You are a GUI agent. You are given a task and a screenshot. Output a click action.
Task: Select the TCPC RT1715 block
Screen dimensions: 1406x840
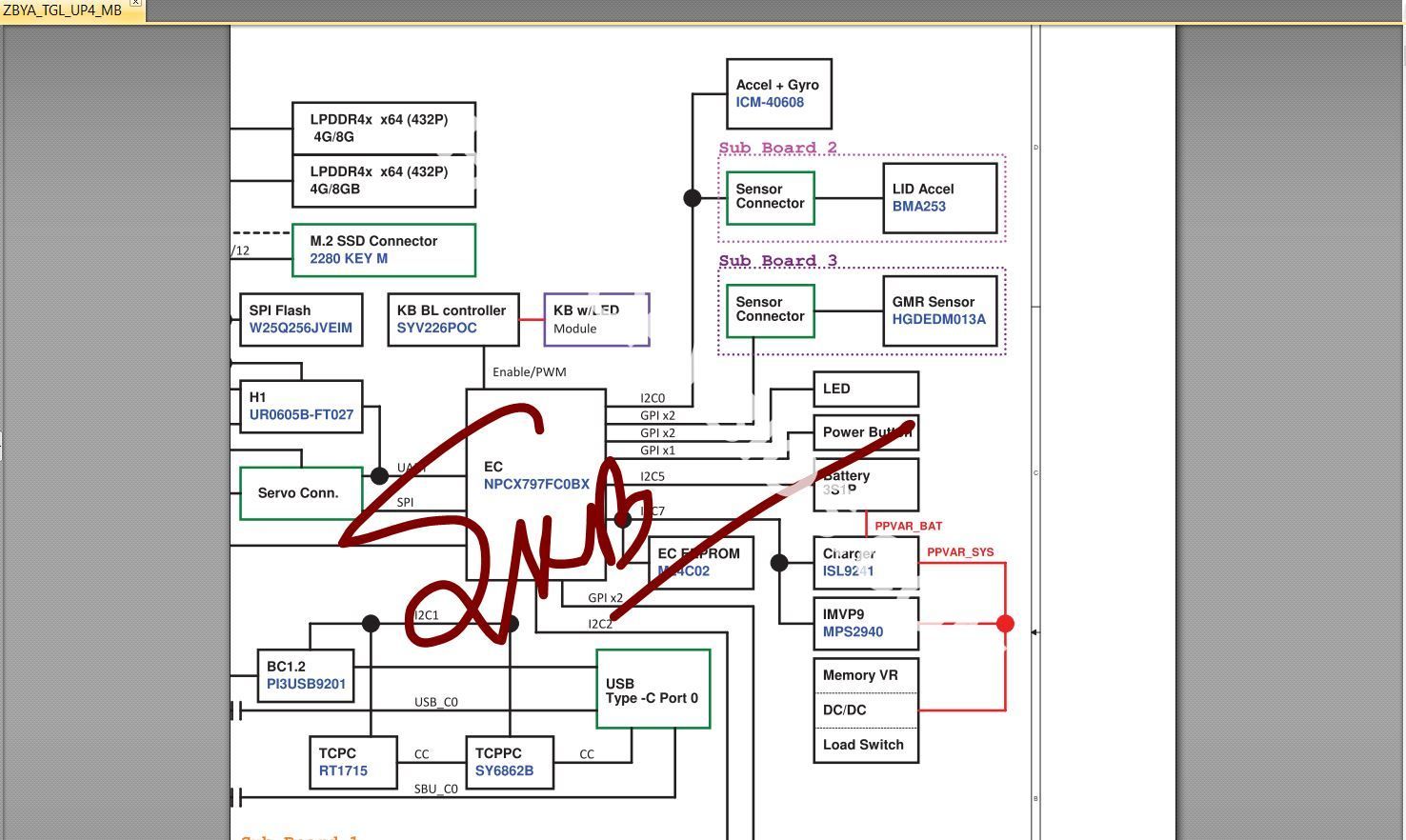[352, 762]
